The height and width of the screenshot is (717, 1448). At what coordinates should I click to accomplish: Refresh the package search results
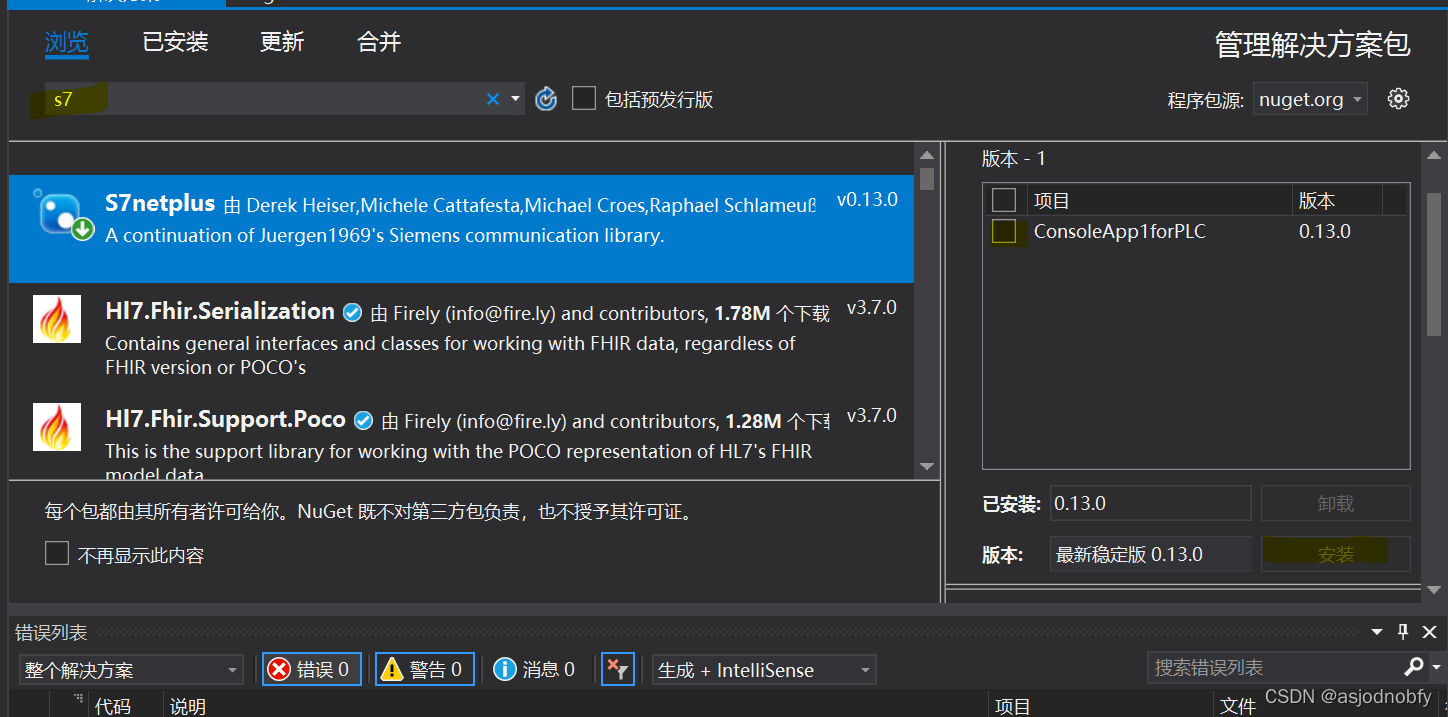click(x=545, y=99)
